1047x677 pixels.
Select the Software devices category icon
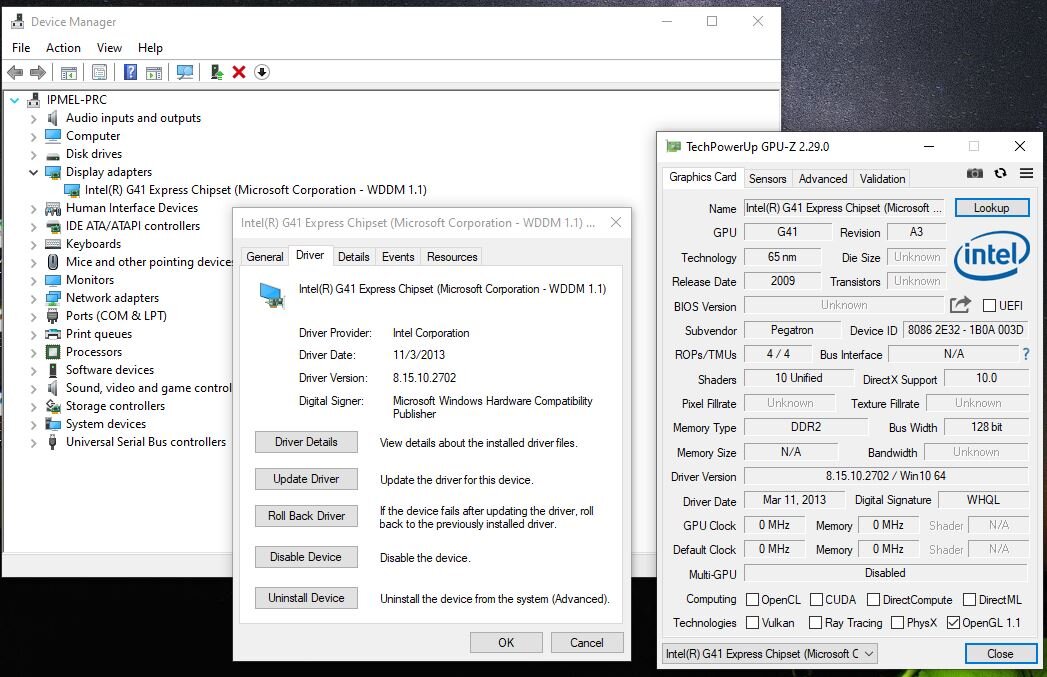click(53, 370)
